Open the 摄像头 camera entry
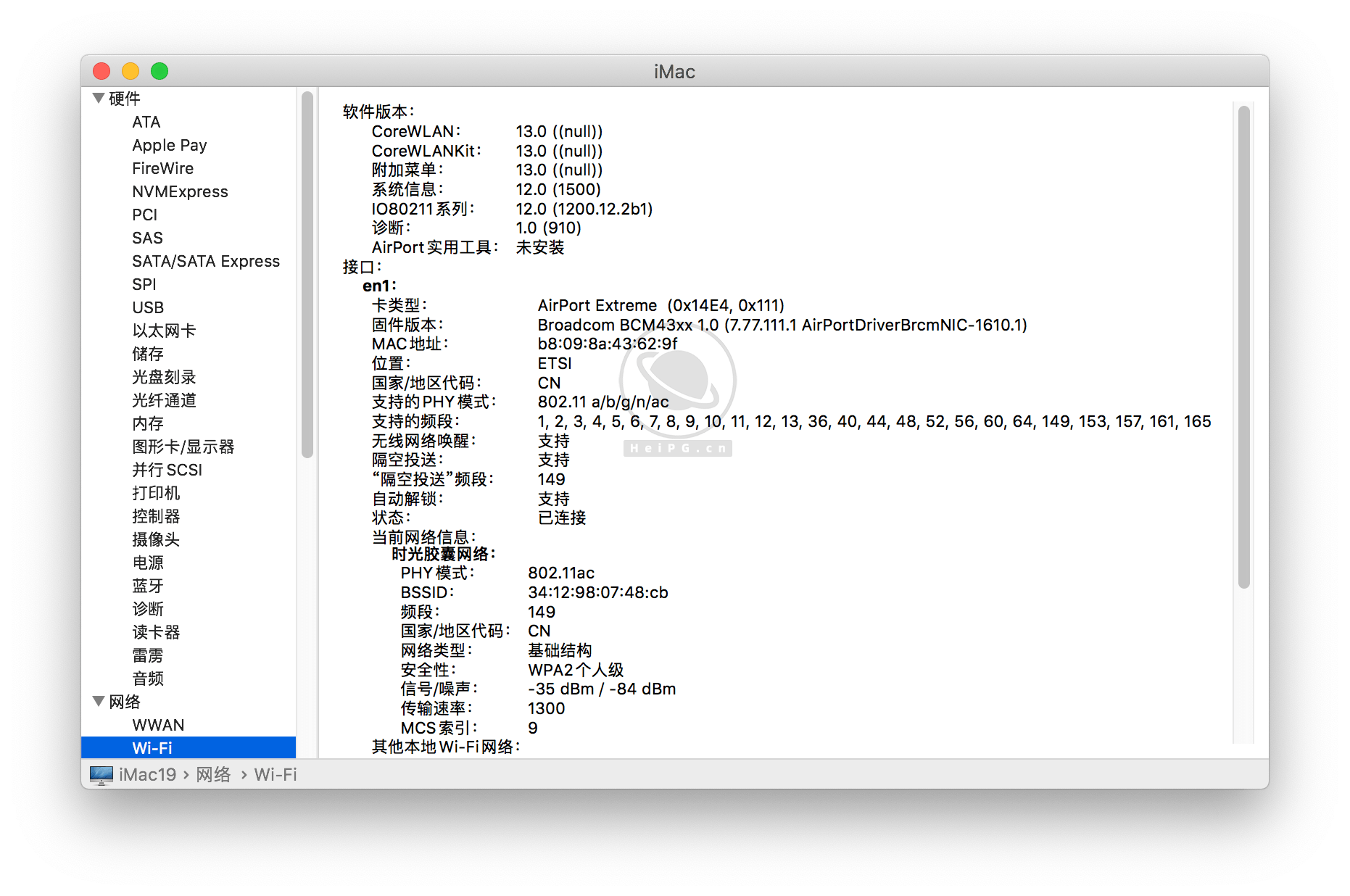1350x896 pixels. click(x=156, y=539)
